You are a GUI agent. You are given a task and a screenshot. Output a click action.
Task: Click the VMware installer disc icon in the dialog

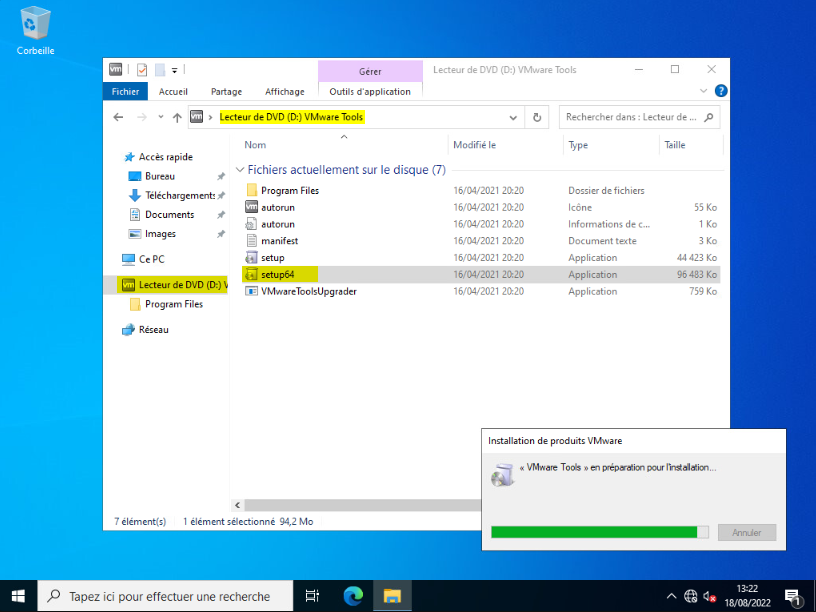pyautogui.click(x=502, y=475)
